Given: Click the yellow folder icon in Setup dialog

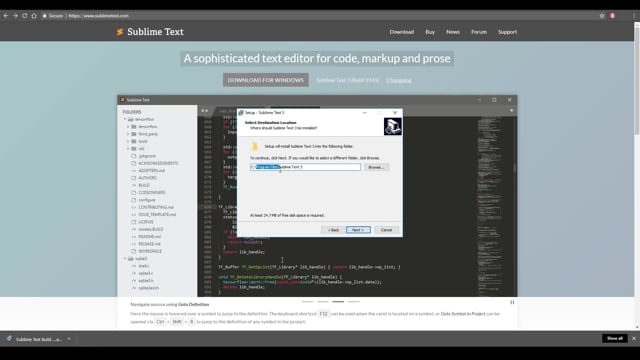Looking at the screenshot, I should (255, 146).
